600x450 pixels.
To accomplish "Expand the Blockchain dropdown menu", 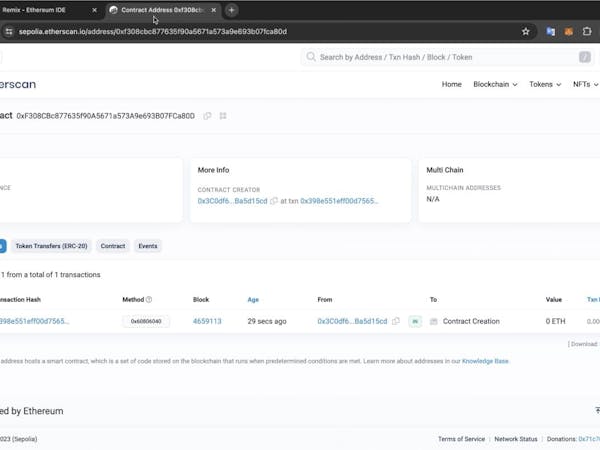I will (495, 84).
